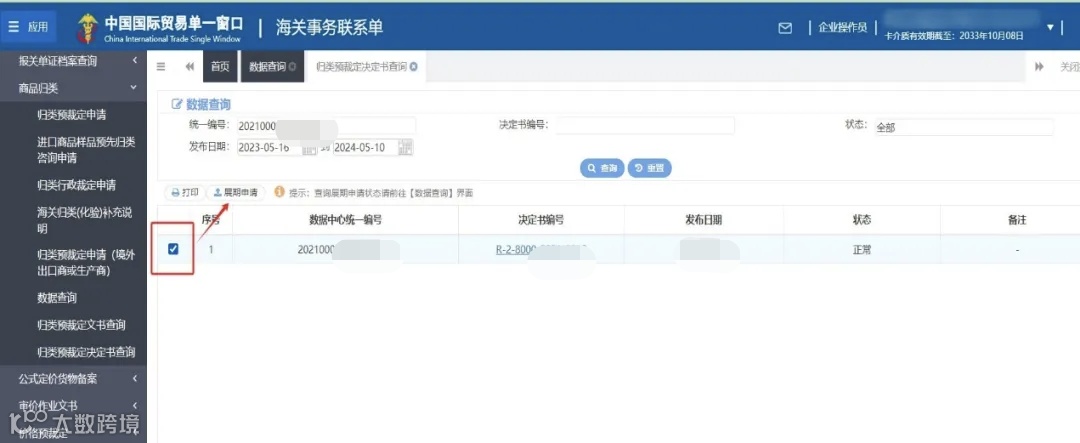Open 归类预裁定申请（境外出口商或生产商）item

pyautogui.click(x=86, y=262)
